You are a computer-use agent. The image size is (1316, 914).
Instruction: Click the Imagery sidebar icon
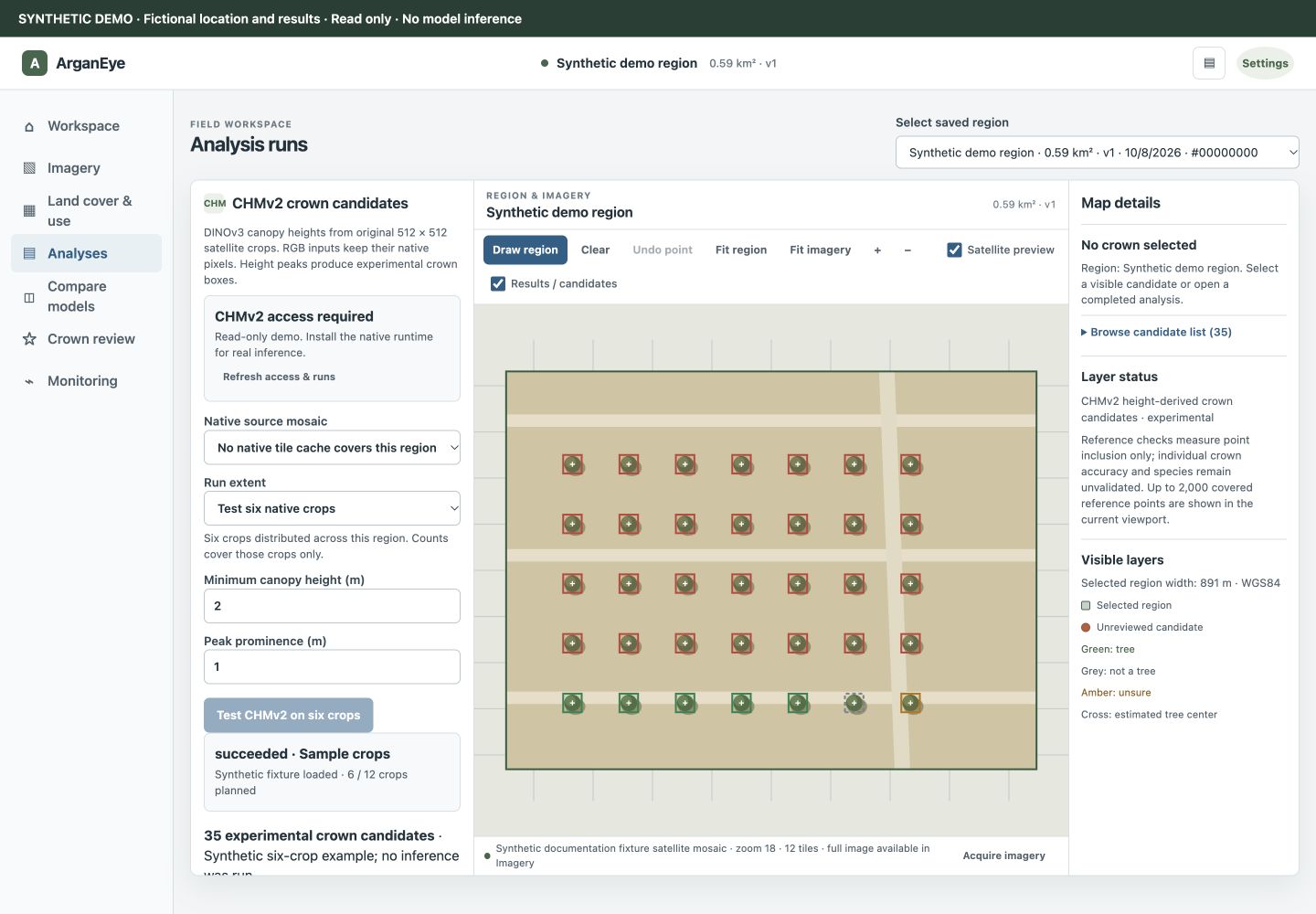[x=29, y=168]
